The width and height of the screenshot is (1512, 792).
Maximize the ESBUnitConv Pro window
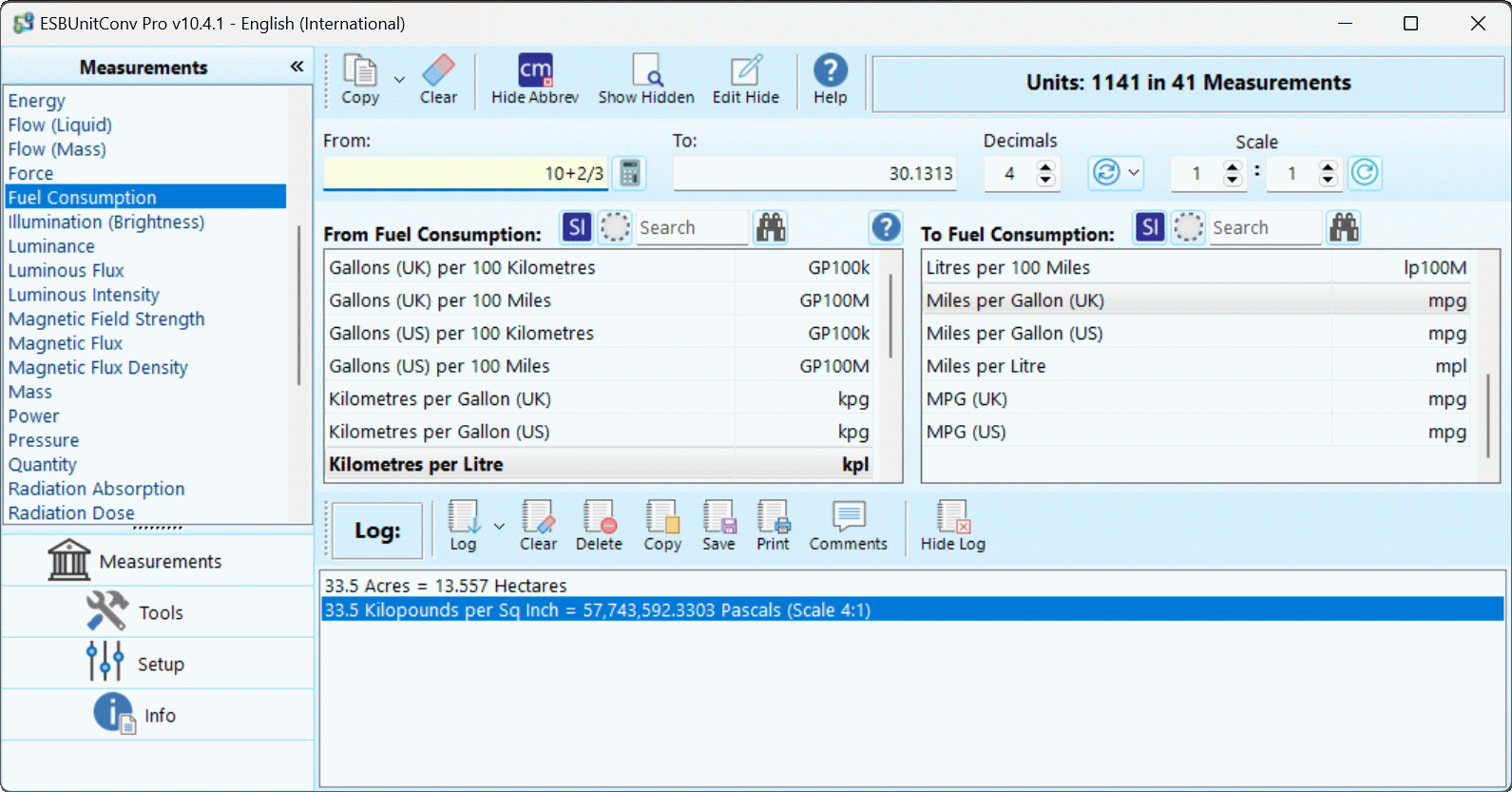(1410, 23)
